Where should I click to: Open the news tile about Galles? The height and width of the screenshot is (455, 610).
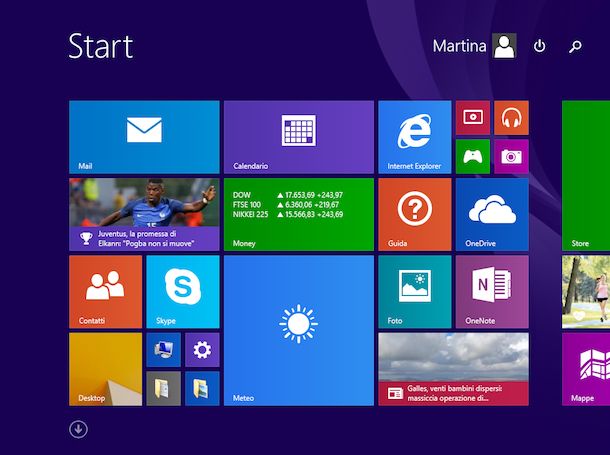click(453, 369)
